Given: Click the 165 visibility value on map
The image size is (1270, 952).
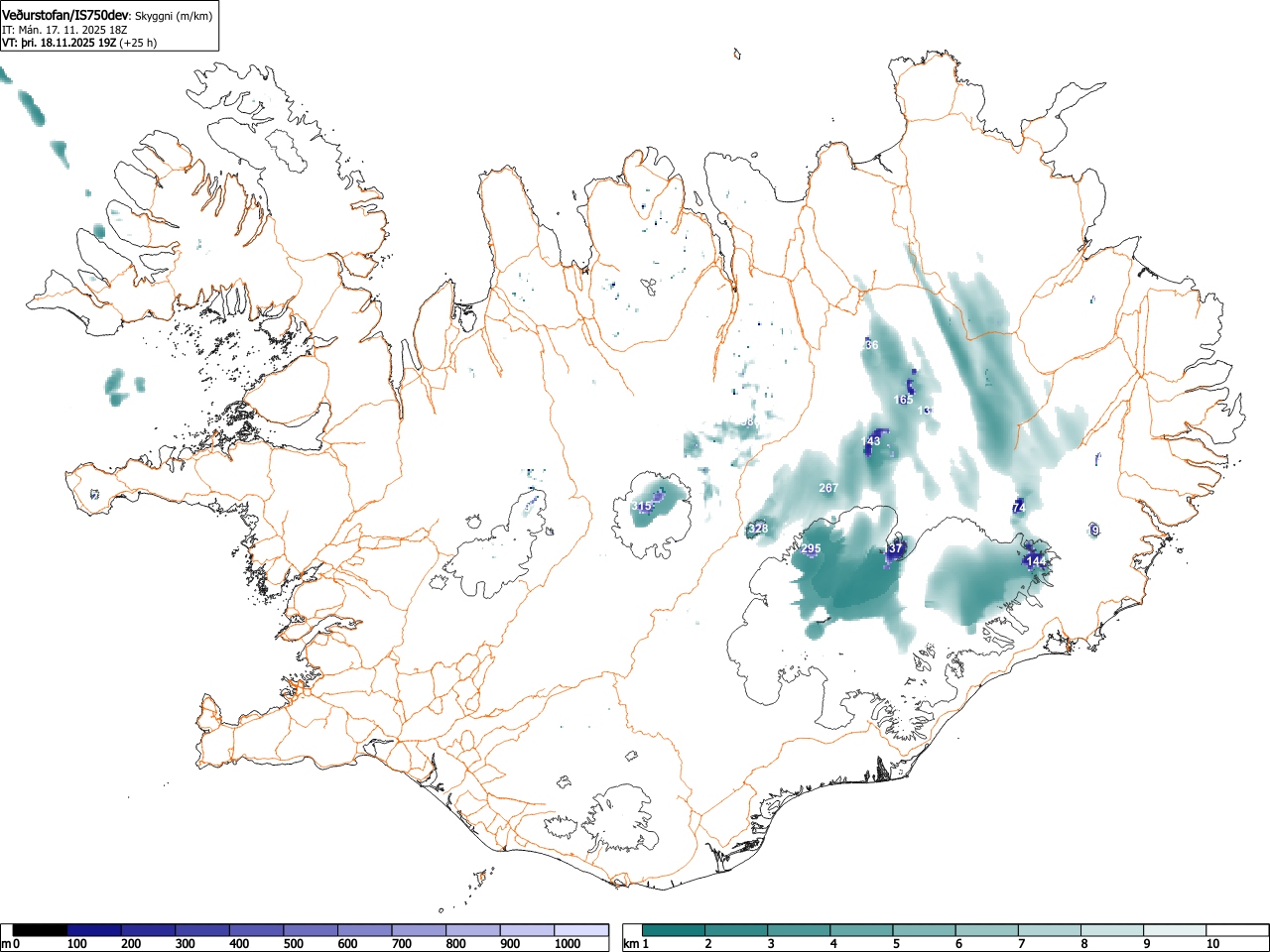Looking at the screenshot, I should (x=904, y=400).
